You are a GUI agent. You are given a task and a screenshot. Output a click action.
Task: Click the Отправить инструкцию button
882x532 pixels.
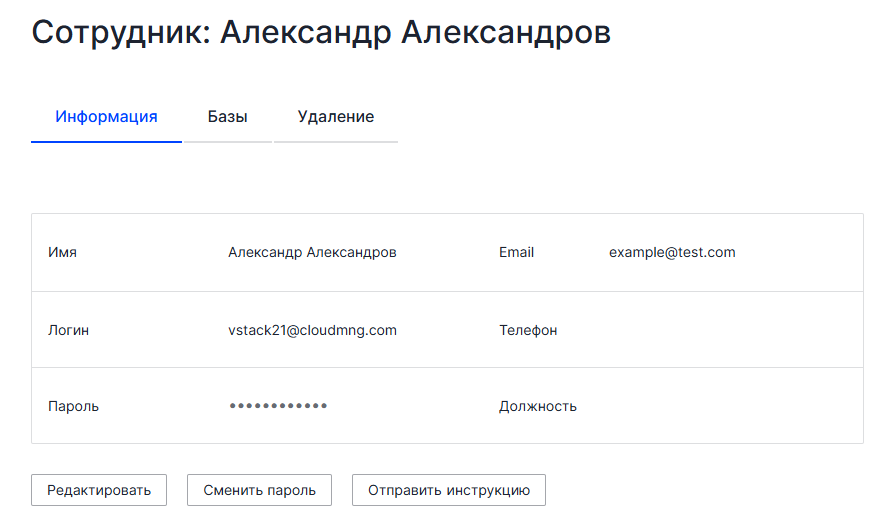pyautogui.click(x=449, y=490)
